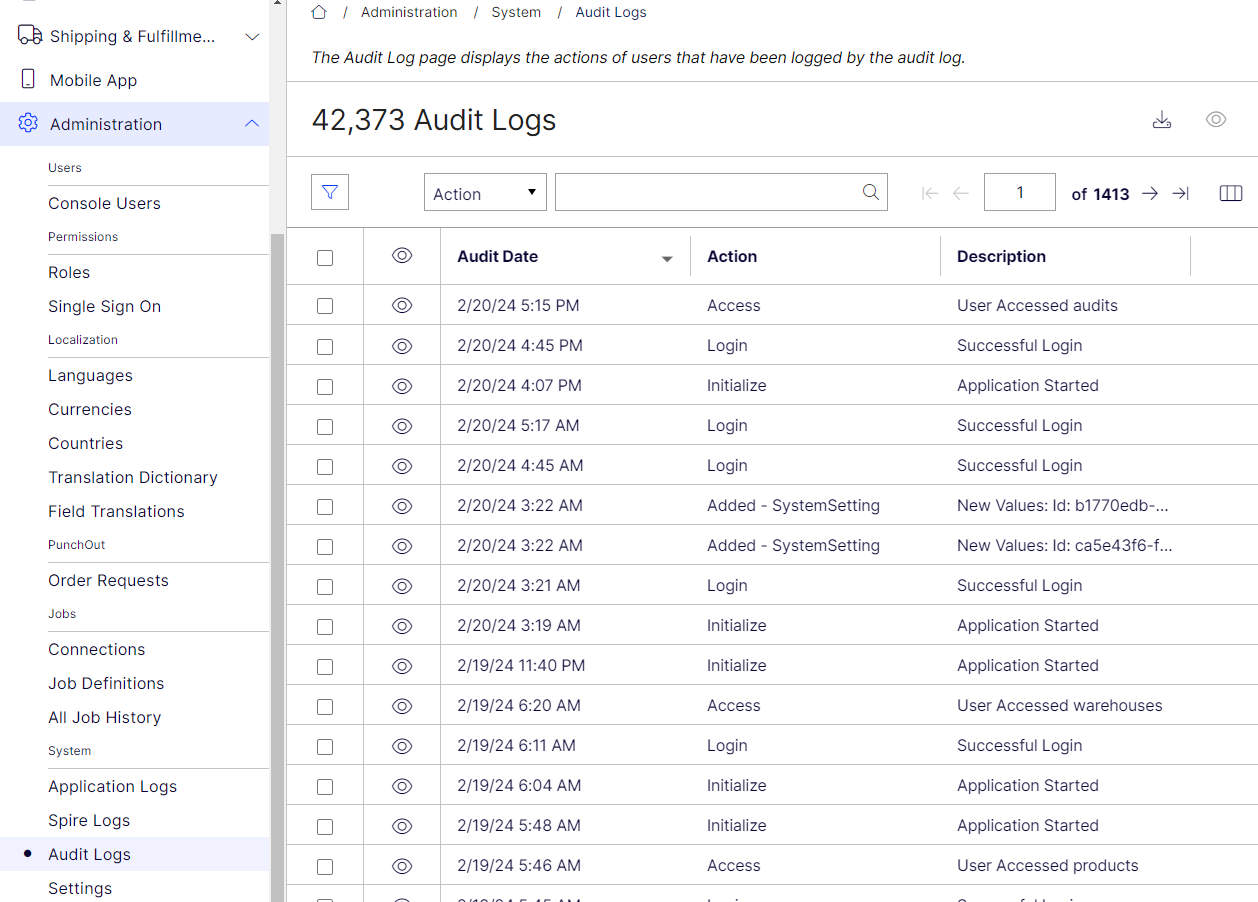Click the export/download audit logs icon
This screenshot has height=902, width=1258.
point(1162,119)
